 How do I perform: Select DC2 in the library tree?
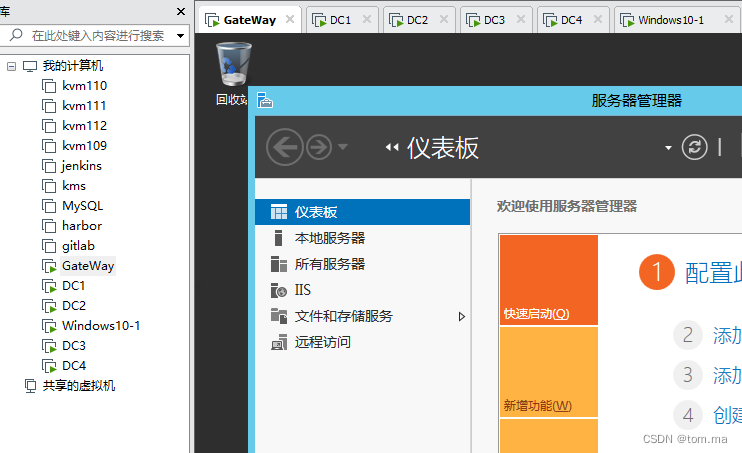(x=74, y=305)
